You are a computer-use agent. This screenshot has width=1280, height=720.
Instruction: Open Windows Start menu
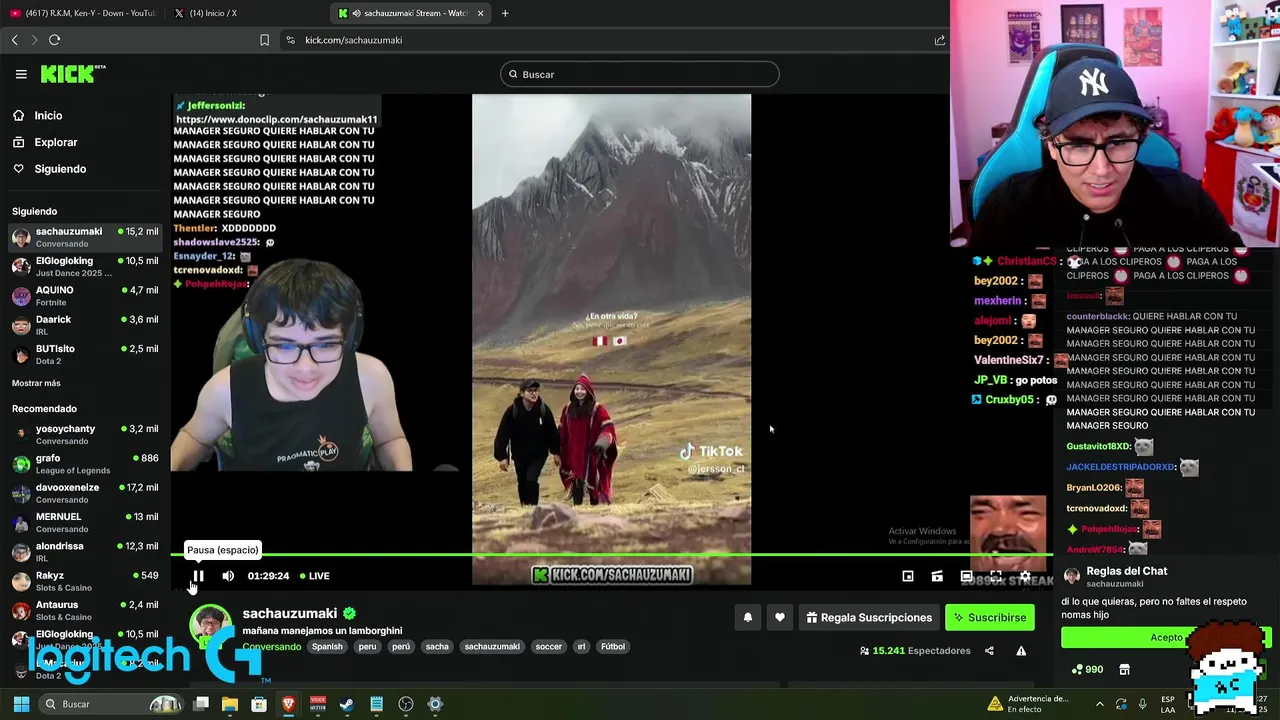21,704
